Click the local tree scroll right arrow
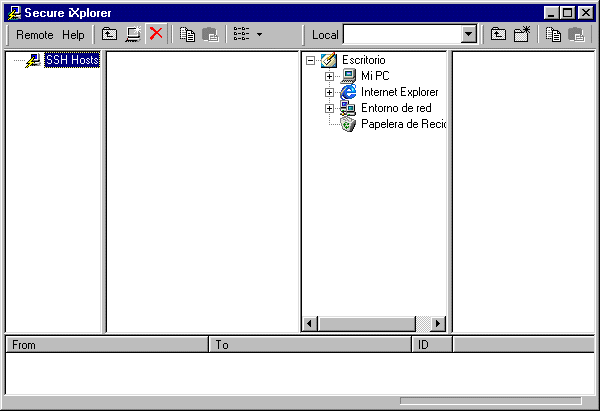The height and width of the screenshot is (411, 600). click(x=438, y=324)
